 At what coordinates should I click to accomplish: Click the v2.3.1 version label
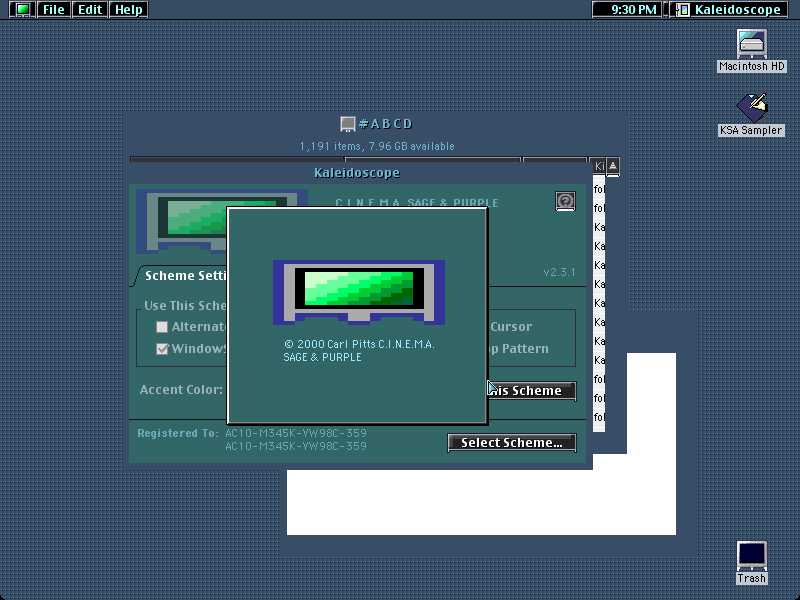(x=559, y=272)
